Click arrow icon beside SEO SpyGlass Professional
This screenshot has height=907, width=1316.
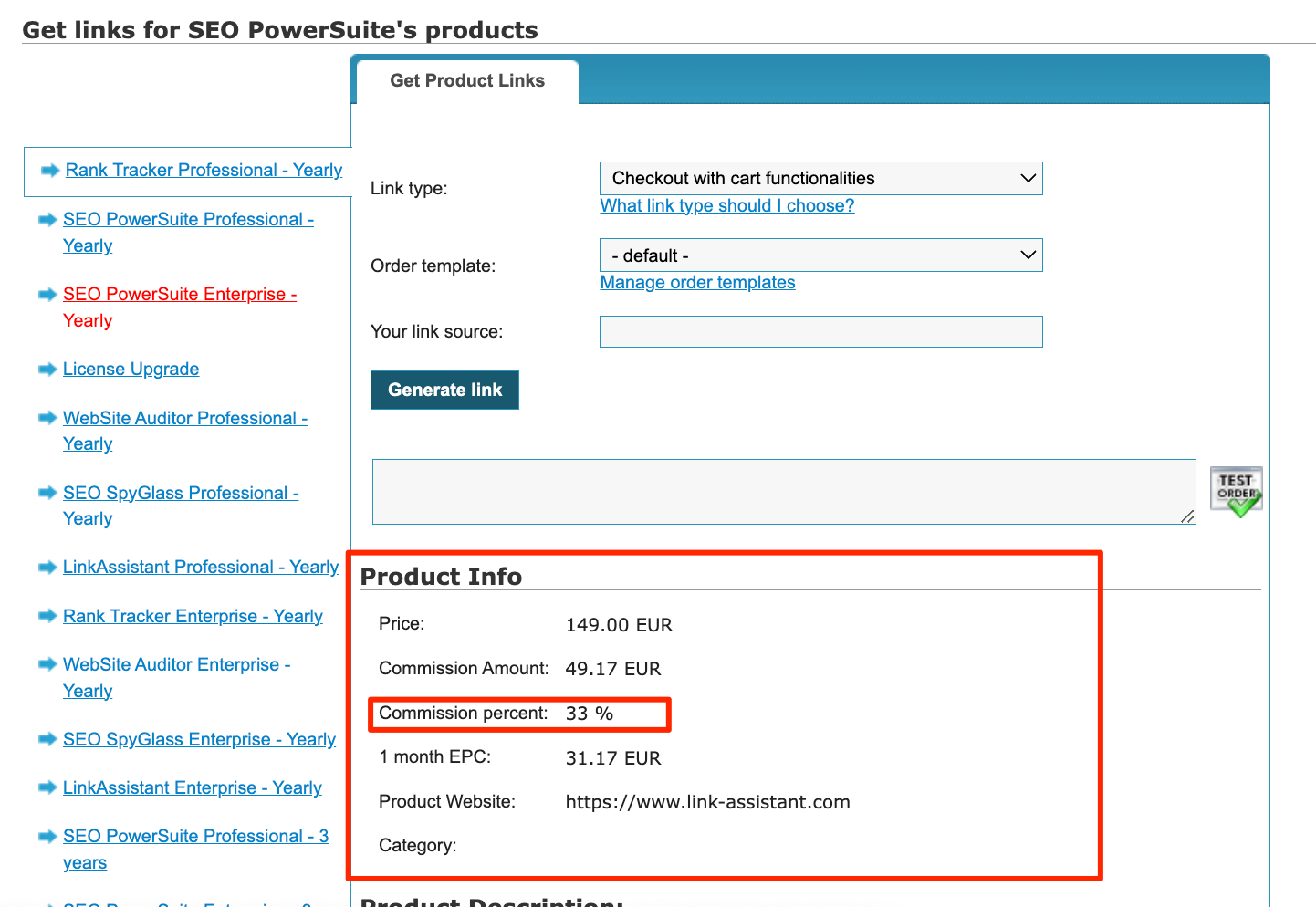tap(47, 493)
